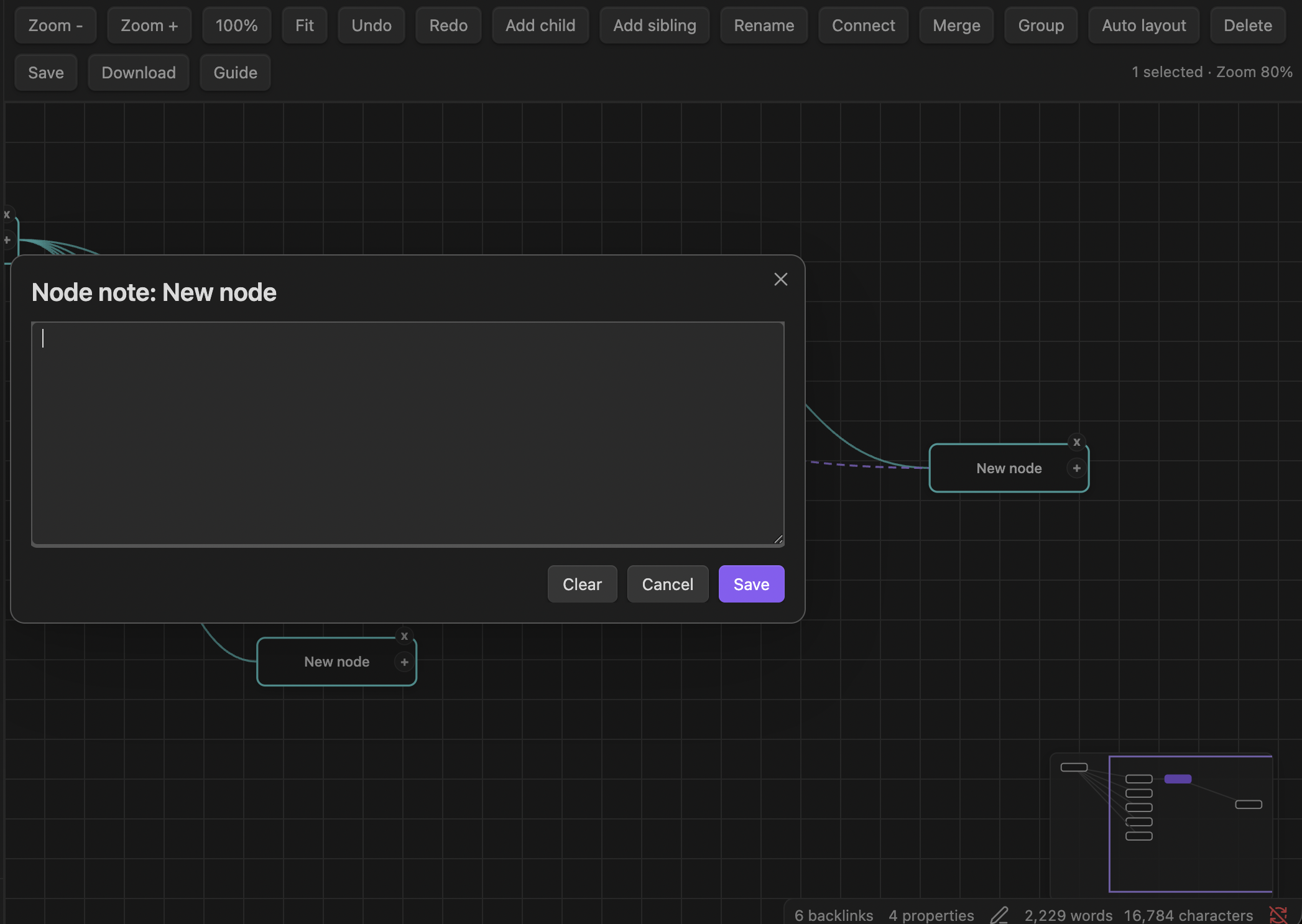1302x924 pixels.
Task: Select the bottom New node
Action: pos(336,662)
